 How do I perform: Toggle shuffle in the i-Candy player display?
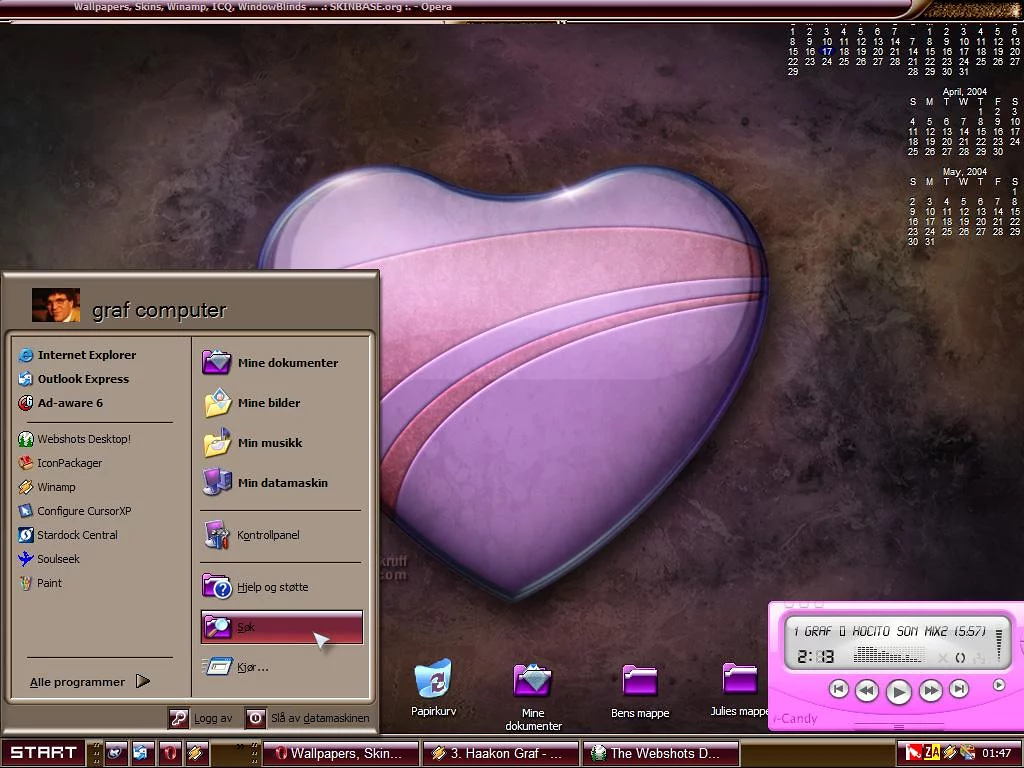click(941, 657)
